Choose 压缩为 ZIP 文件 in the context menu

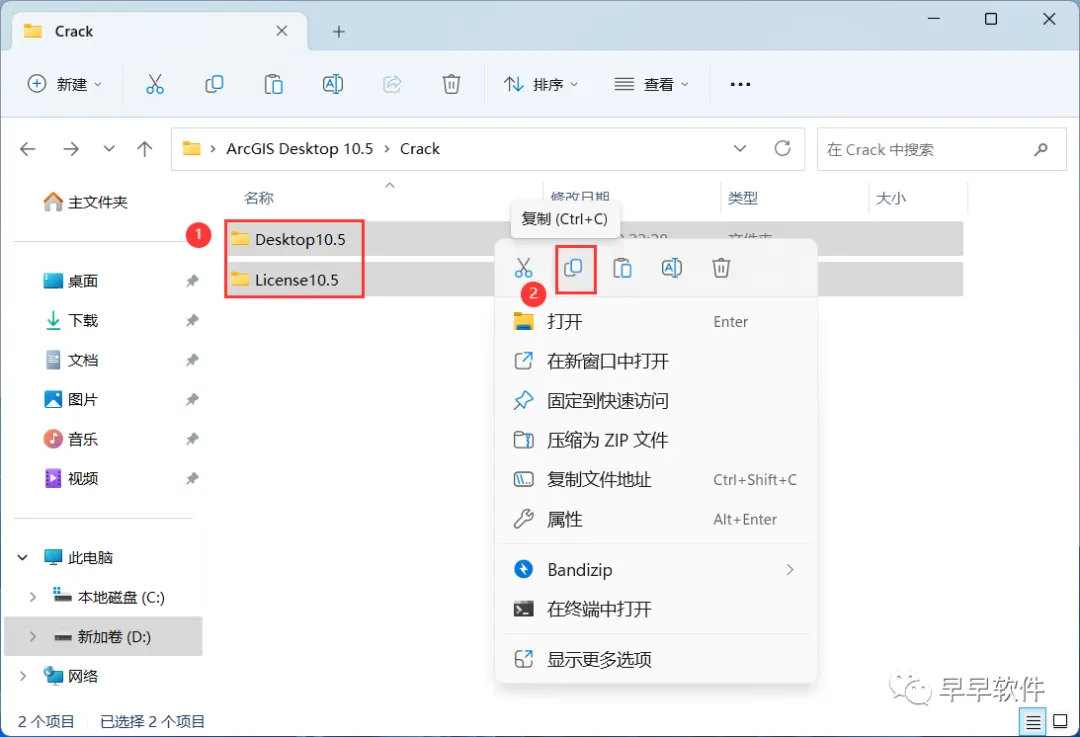656,440
